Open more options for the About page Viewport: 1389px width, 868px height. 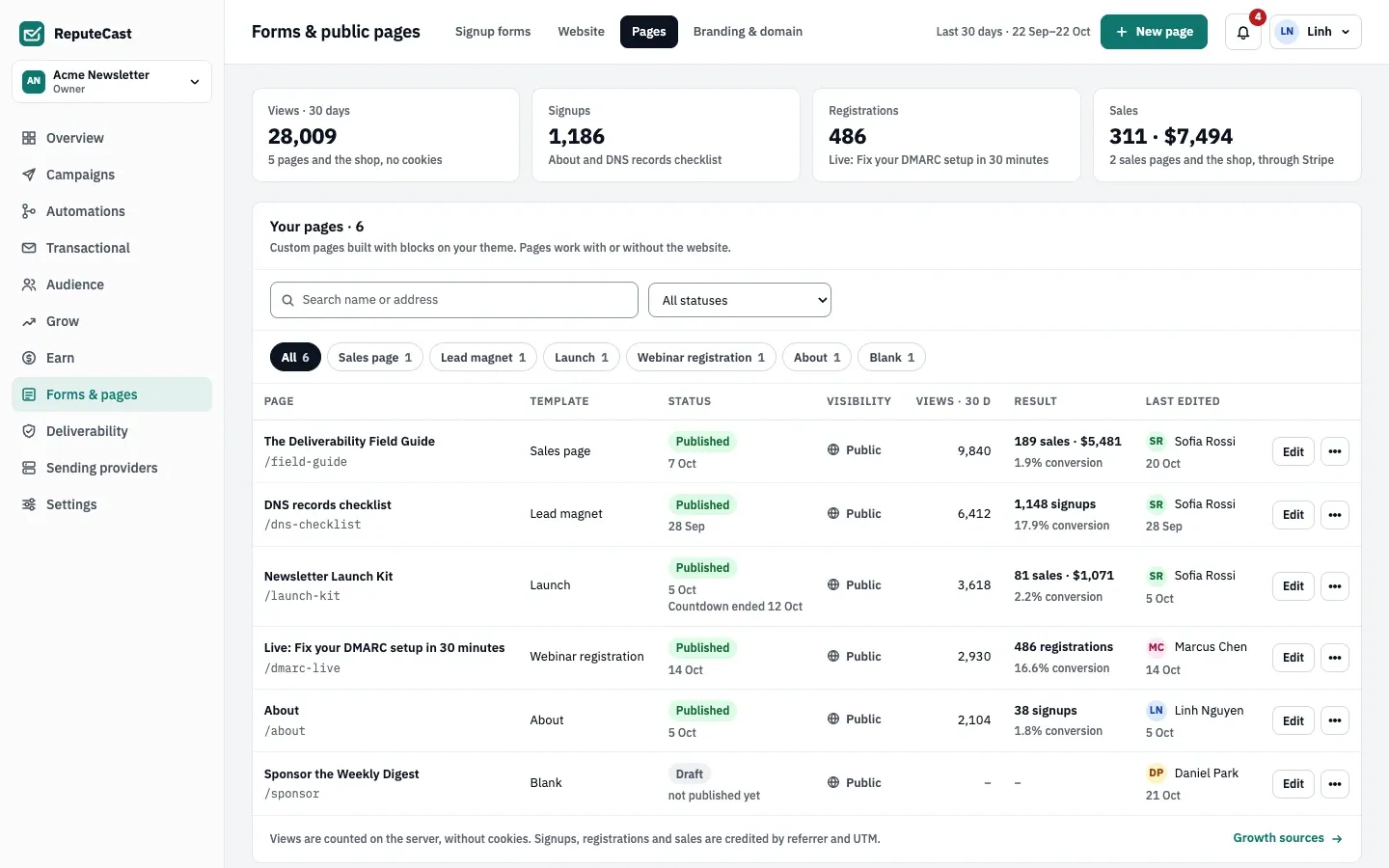click(x=1335, y=721)
